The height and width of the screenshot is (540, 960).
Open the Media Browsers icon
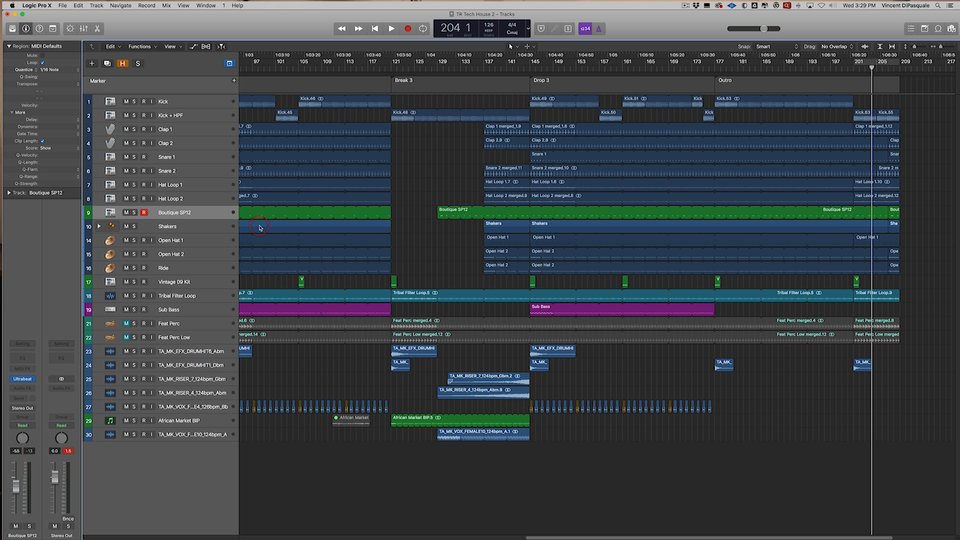tap(951, 29)
